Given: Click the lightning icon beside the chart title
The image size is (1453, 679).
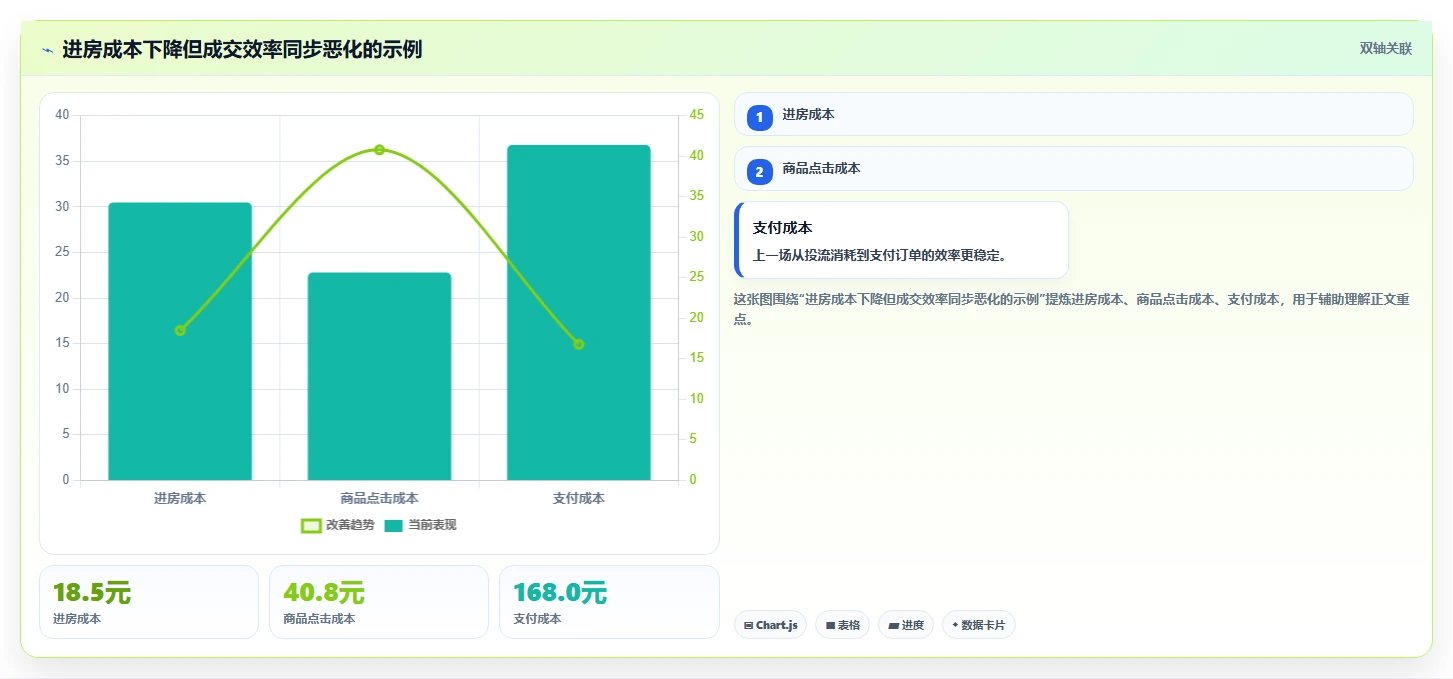Looking at the screenshot, I should (47, 50).
